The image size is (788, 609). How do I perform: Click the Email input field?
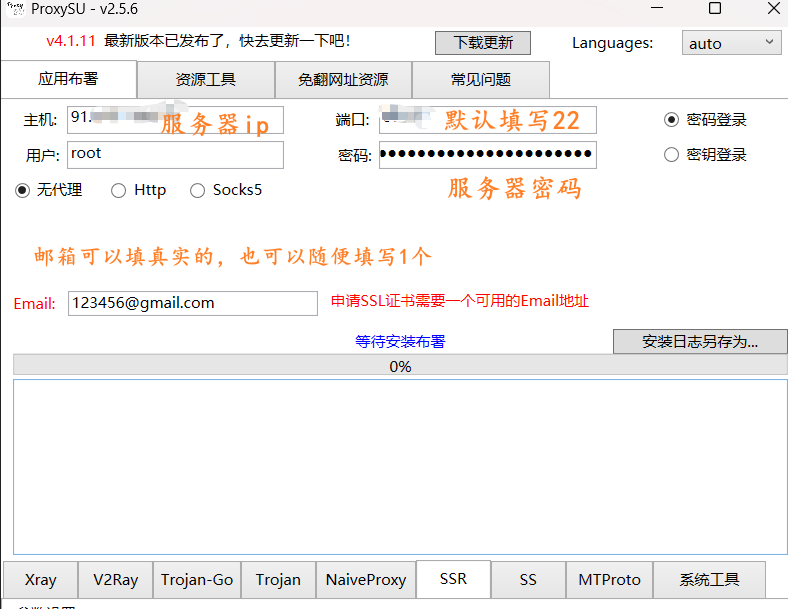point(192,303)
